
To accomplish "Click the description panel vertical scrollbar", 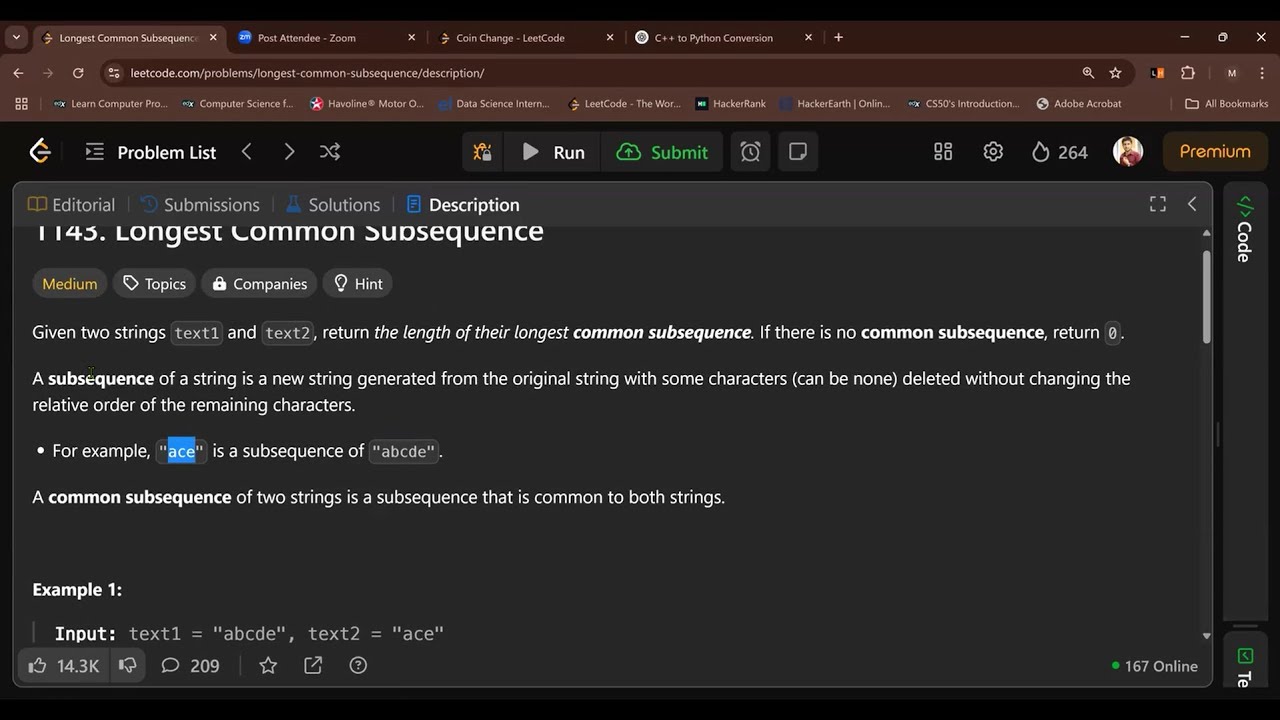I will pyautogui.click(x=1206, y=295).
